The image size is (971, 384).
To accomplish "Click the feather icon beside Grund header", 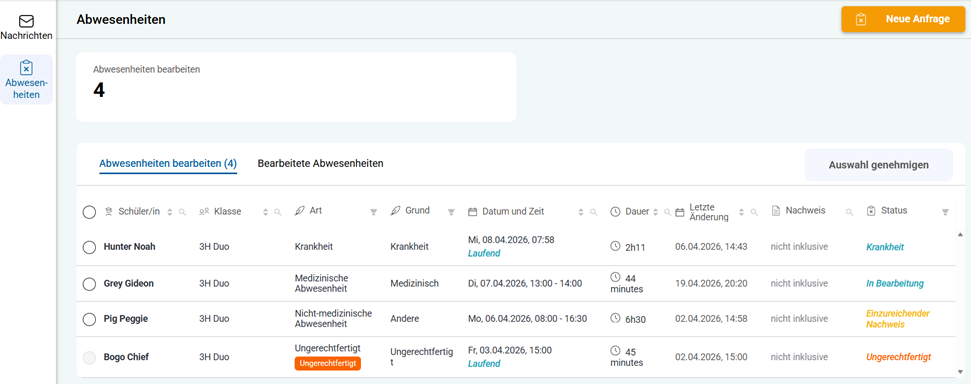I will [x=395, y=211].
